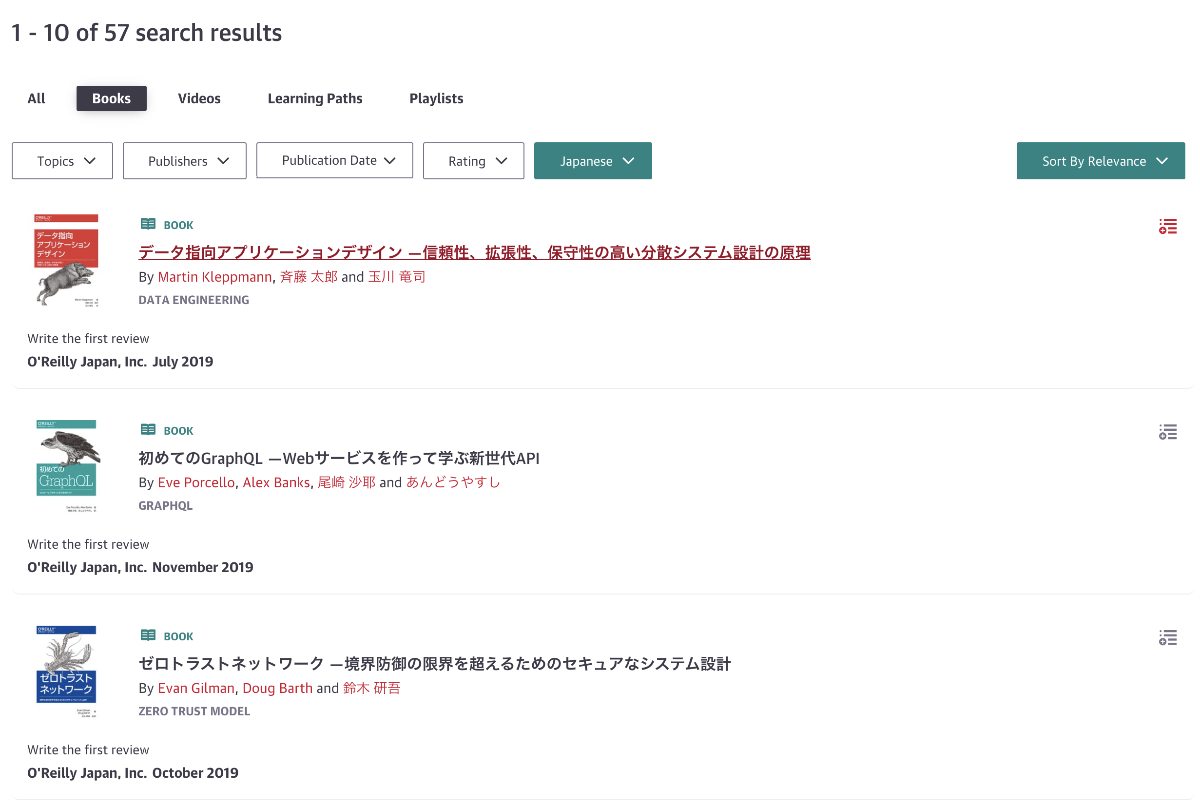View author 玉川 竜司
Image resolution: width=1200 pixels, height=806 pixels.
397,277
